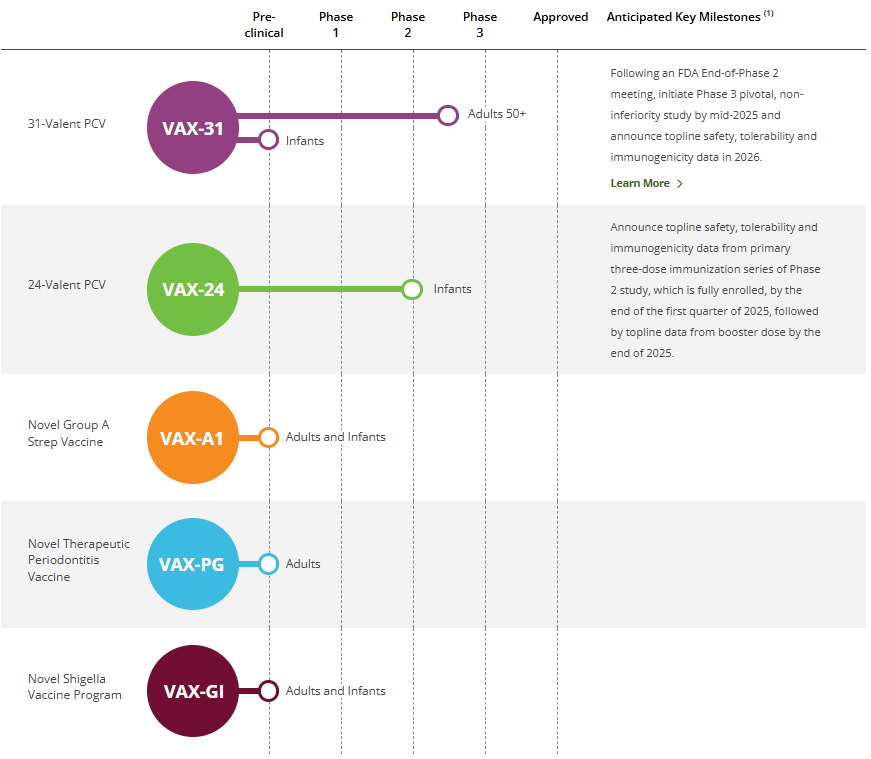Click the Infants label beside VAX-24 bar
This screenshot has width=871, height=759.
tap(452, 289)
